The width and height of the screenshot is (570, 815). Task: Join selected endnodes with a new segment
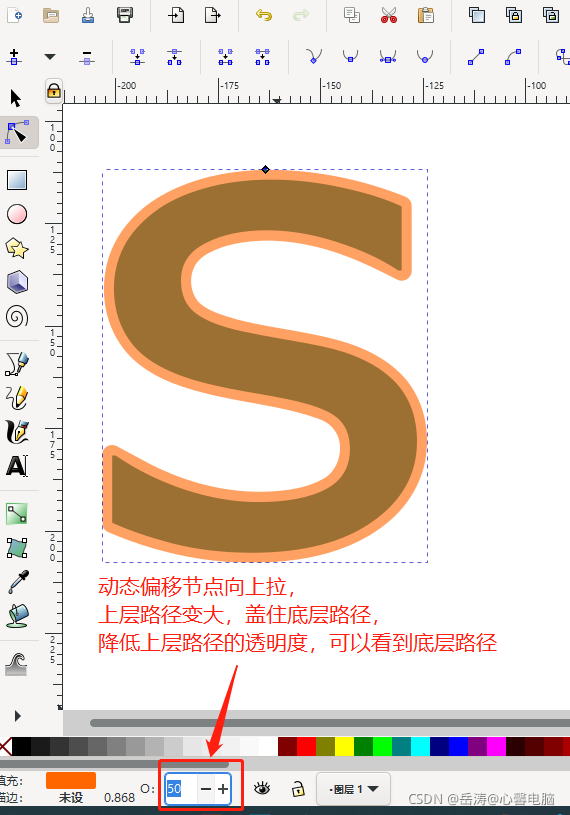tap(226, 57)
